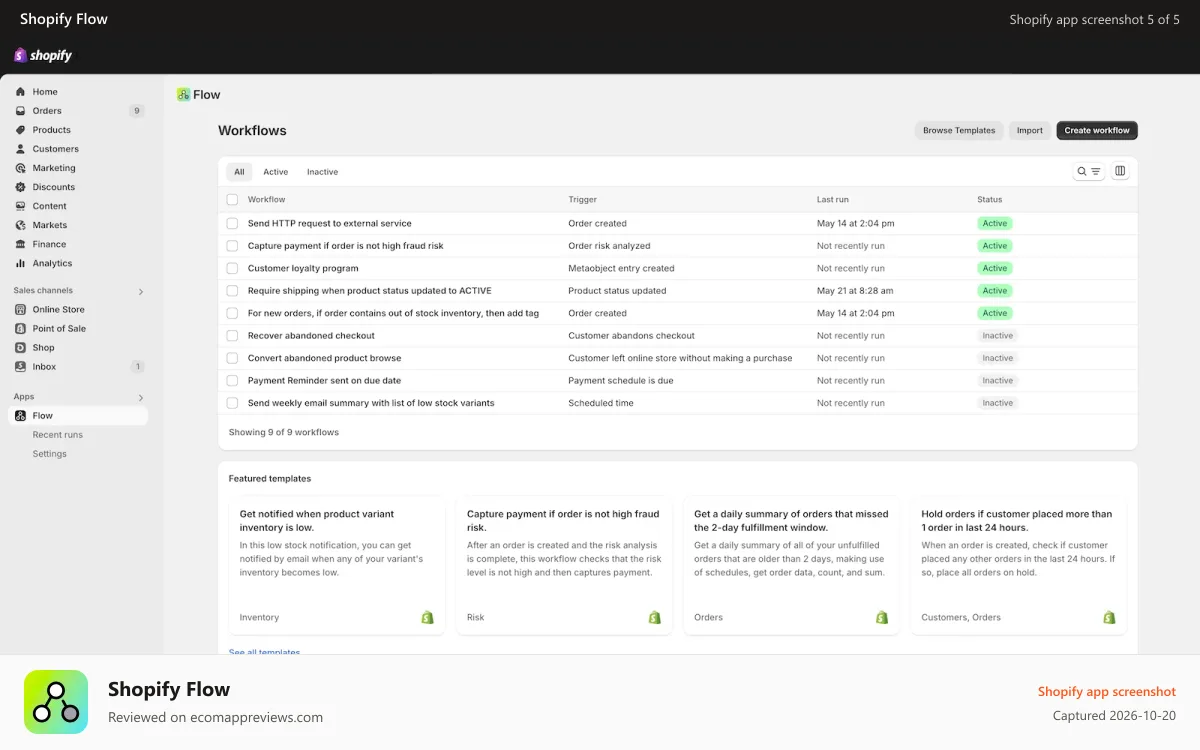
Task: Click the Shop channel icon
Action: [x=20, y=348]
